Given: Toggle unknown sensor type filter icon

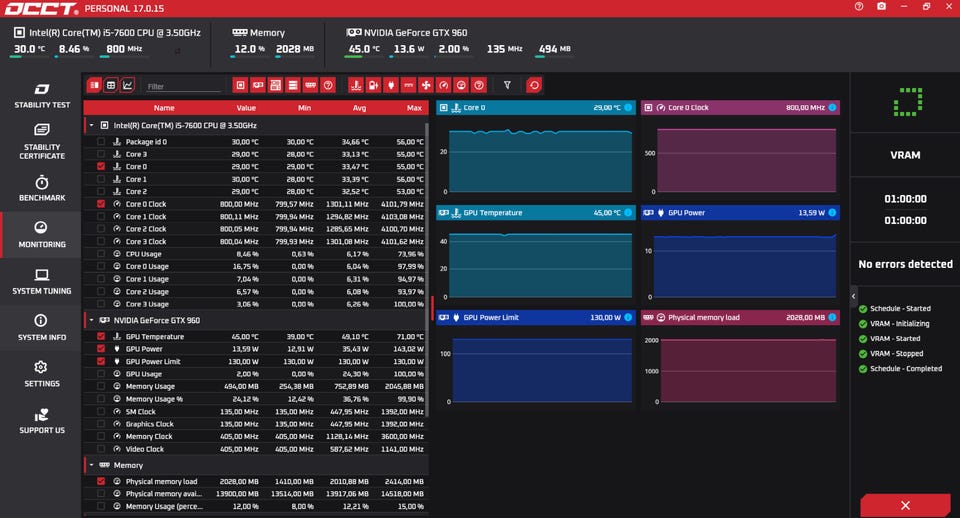Looking at the screenshot, I should [x=479, y=85].
